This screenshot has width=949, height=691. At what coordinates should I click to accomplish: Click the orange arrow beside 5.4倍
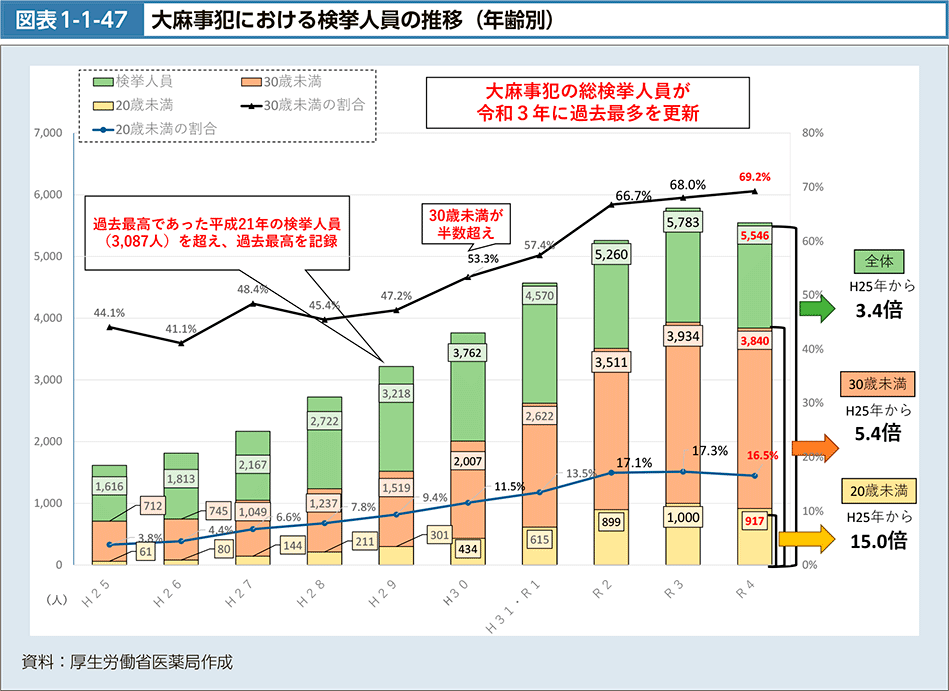(816, 448)
